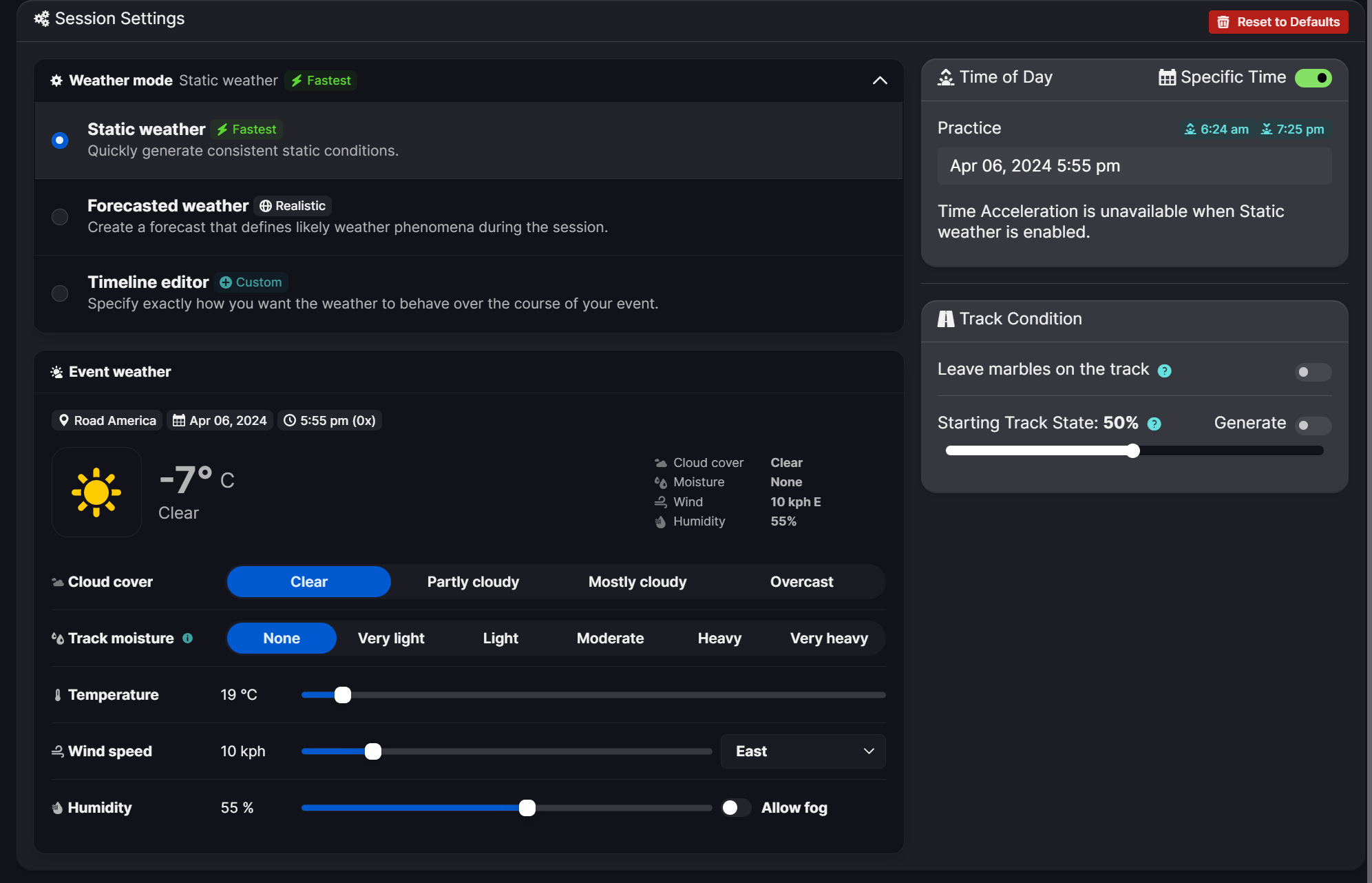Disable the Specific Time toggle
Screen dimensions: 1372x883
pos(1313,78)
